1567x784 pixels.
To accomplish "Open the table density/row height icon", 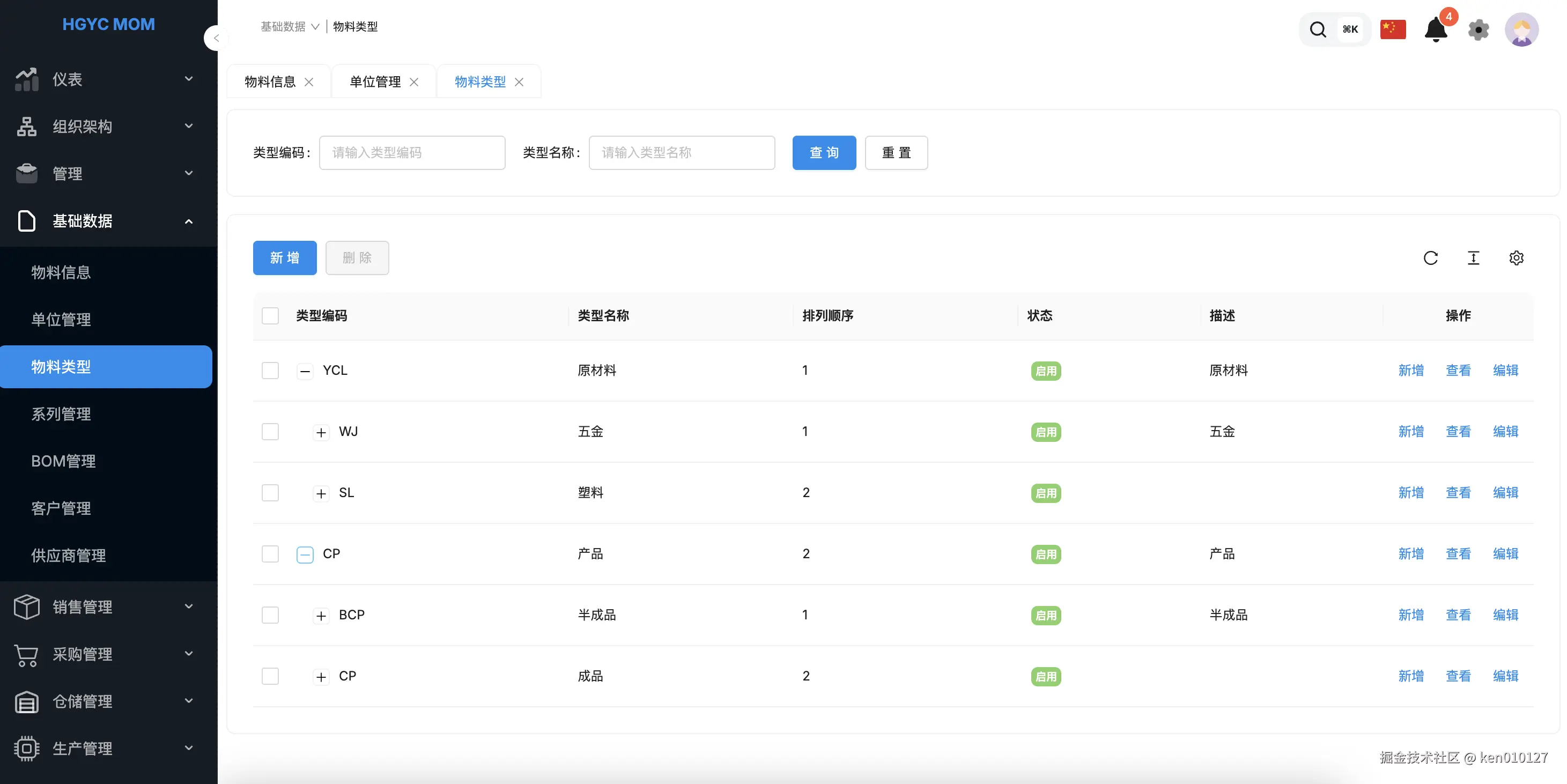I will [x=1473, y=258].
